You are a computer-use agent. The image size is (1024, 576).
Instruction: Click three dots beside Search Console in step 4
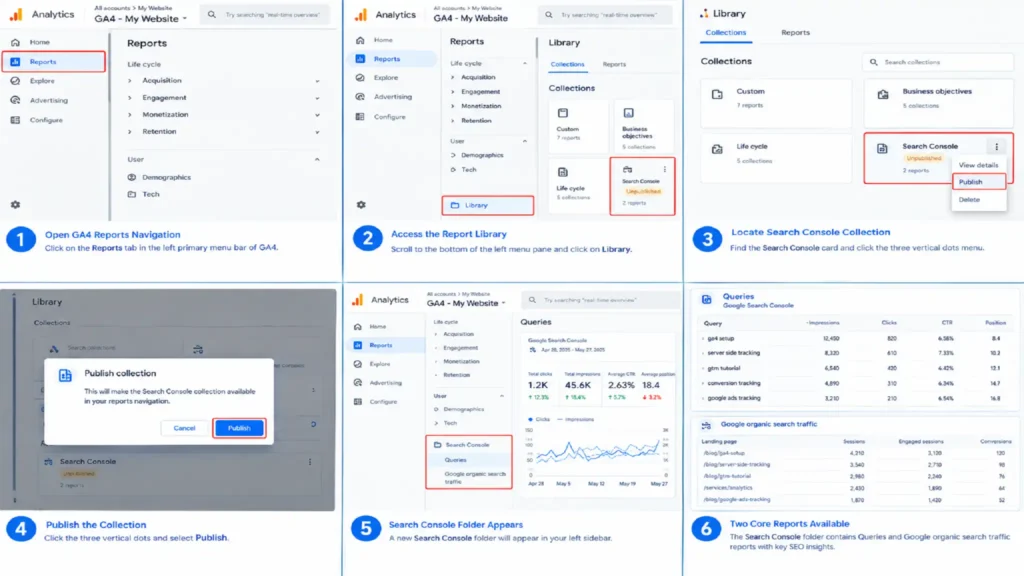point(310,462)
